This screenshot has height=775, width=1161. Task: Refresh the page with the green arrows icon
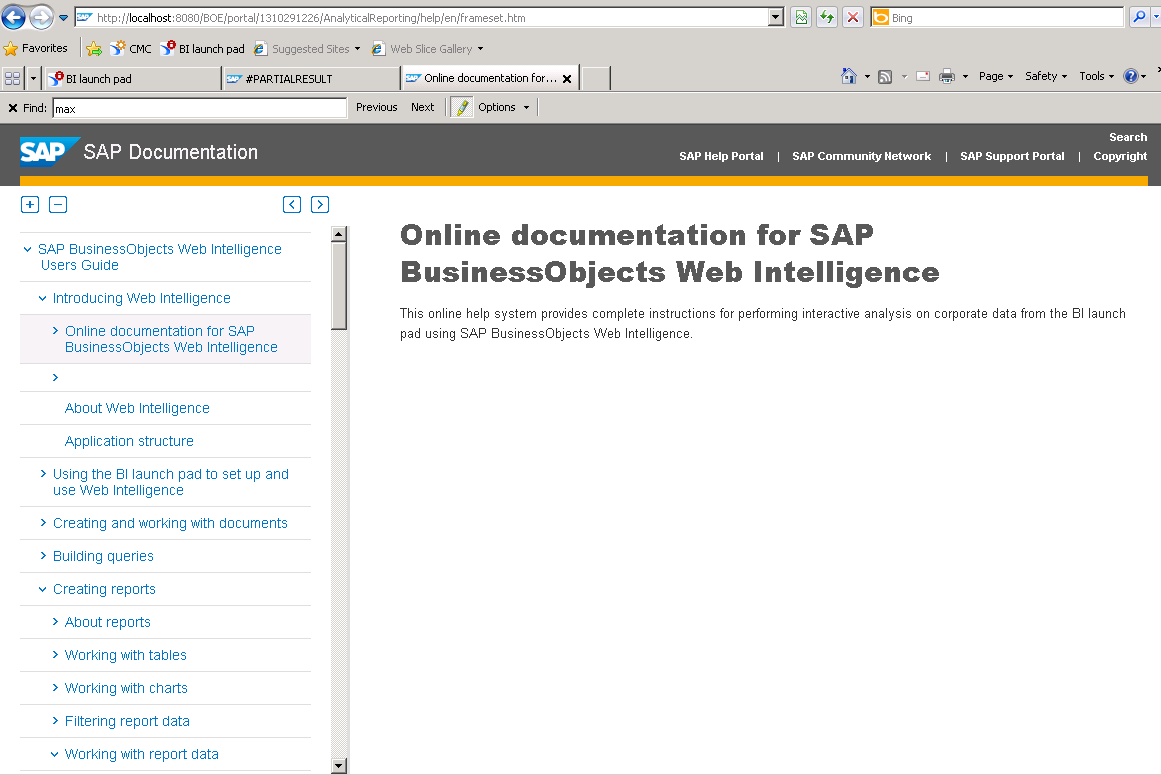point(827,18)
